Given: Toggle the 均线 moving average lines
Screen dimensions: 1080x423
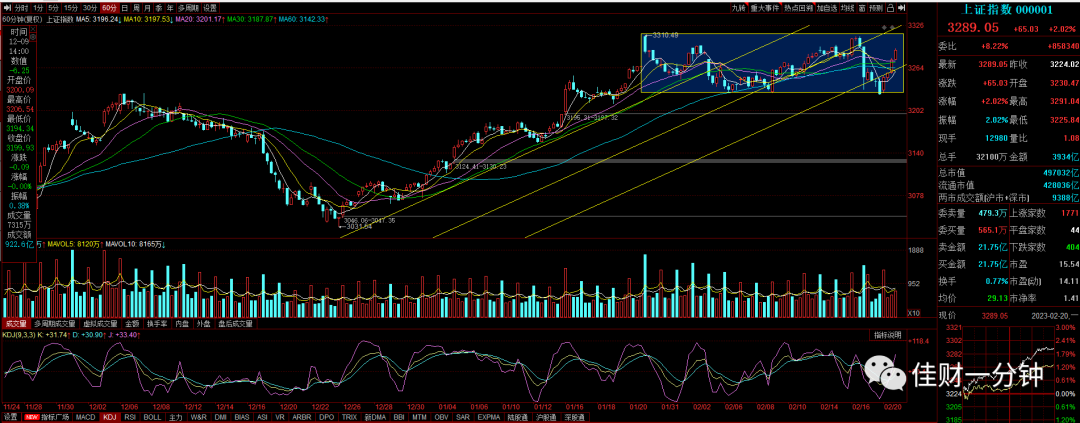Looking at the screenshot, I should [848, 8].
